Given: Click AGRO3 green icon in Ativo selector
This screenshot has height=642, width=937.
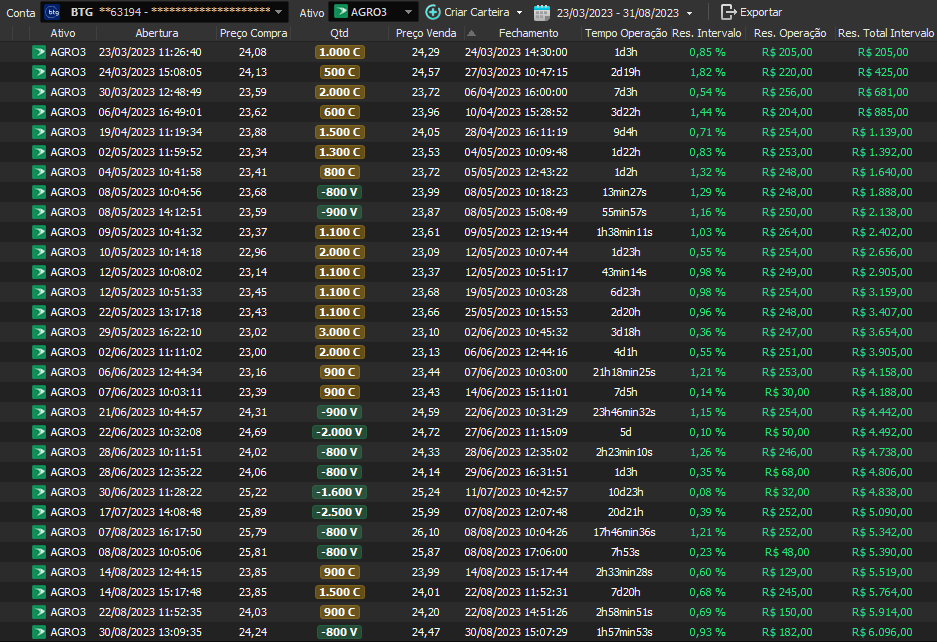Looking at the screenshot, I should (341, 12).
